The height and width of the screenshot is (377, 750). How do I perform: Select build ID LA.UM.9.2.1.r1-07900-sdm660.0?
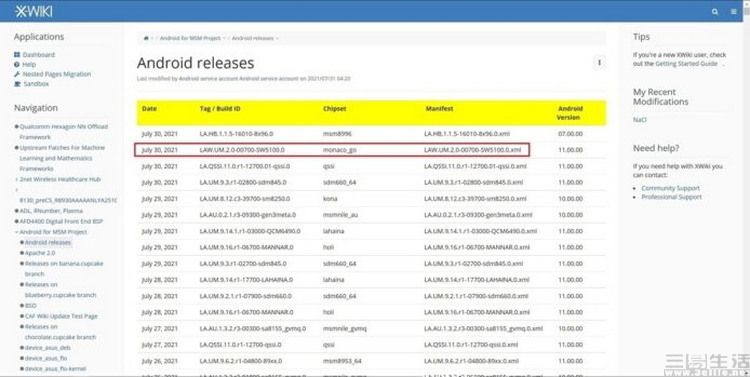click(245, 297)
